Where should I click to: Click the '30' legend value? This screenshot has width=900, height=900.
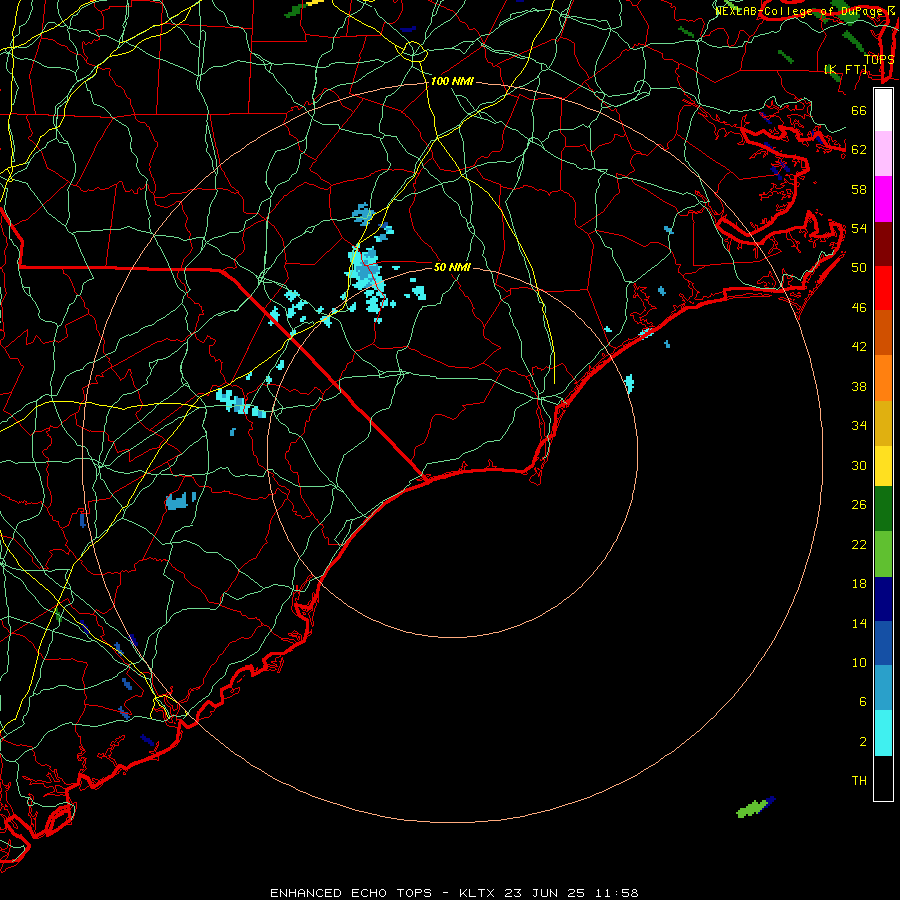(x=859, y=465)
